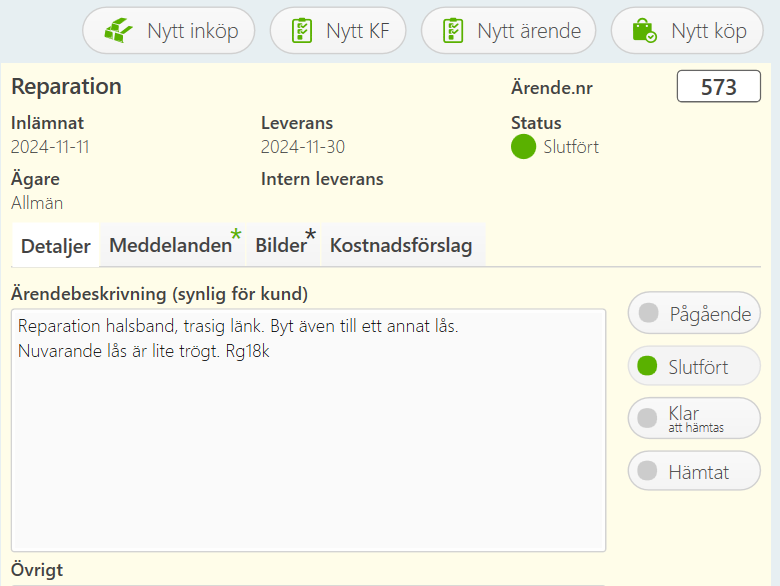Start a new case with Nytt ärende
The width and height of the screenshot is (780, 586).
(508, 30)
